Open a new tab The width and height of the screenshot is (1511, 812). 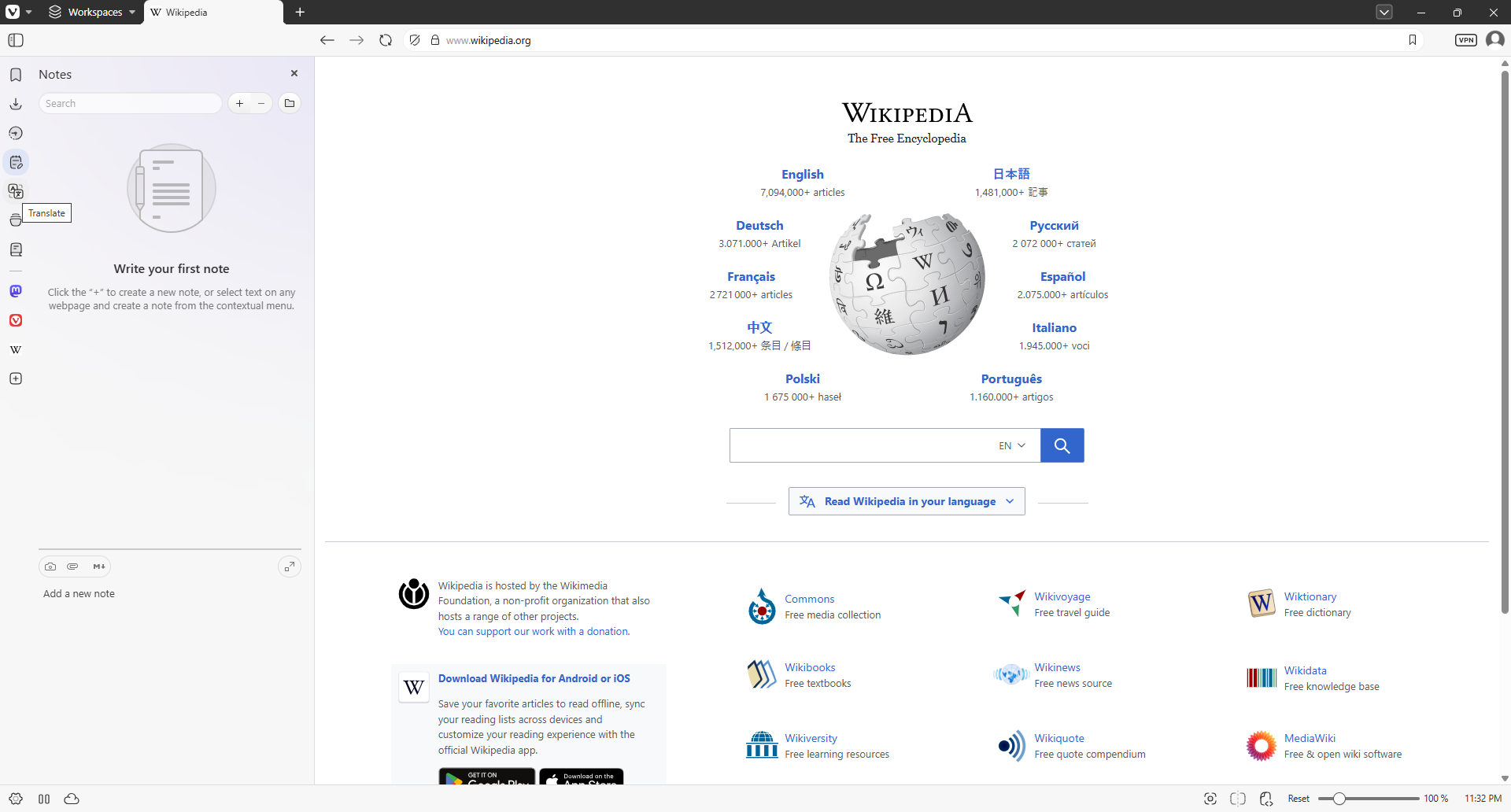pos(300,12)
